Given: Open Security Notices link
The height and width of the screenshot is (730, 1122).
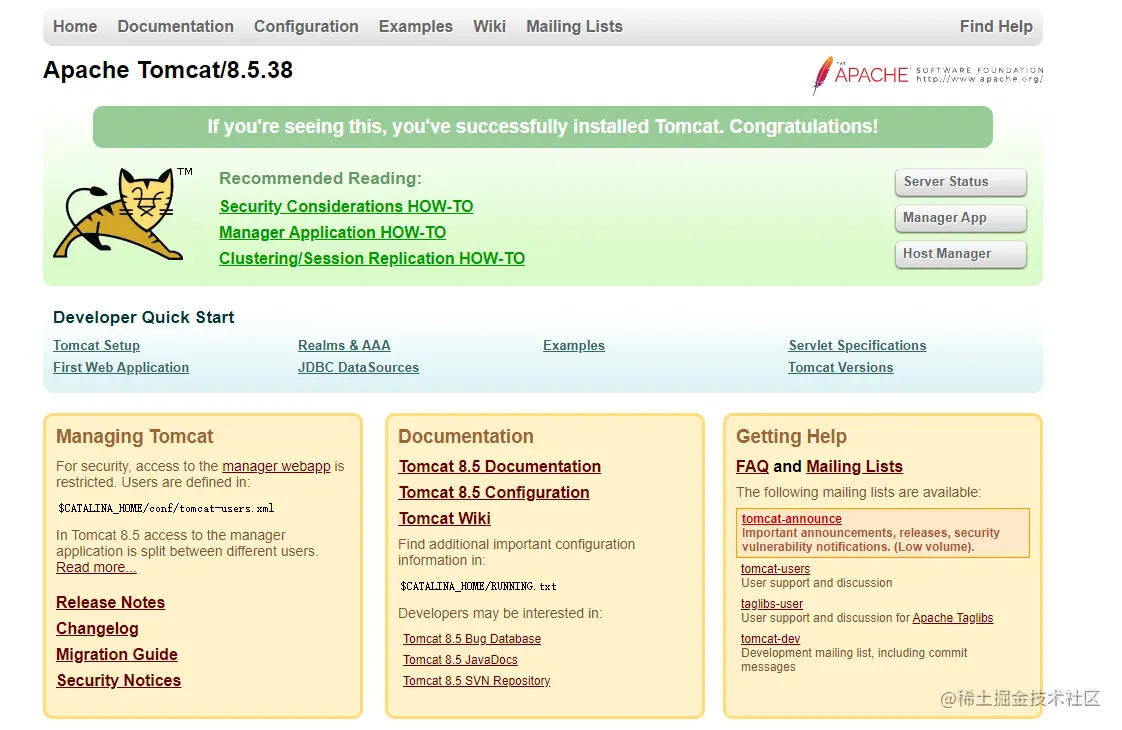Looking at the screenshot, I should pyautogui.click(x=119, y=681).
